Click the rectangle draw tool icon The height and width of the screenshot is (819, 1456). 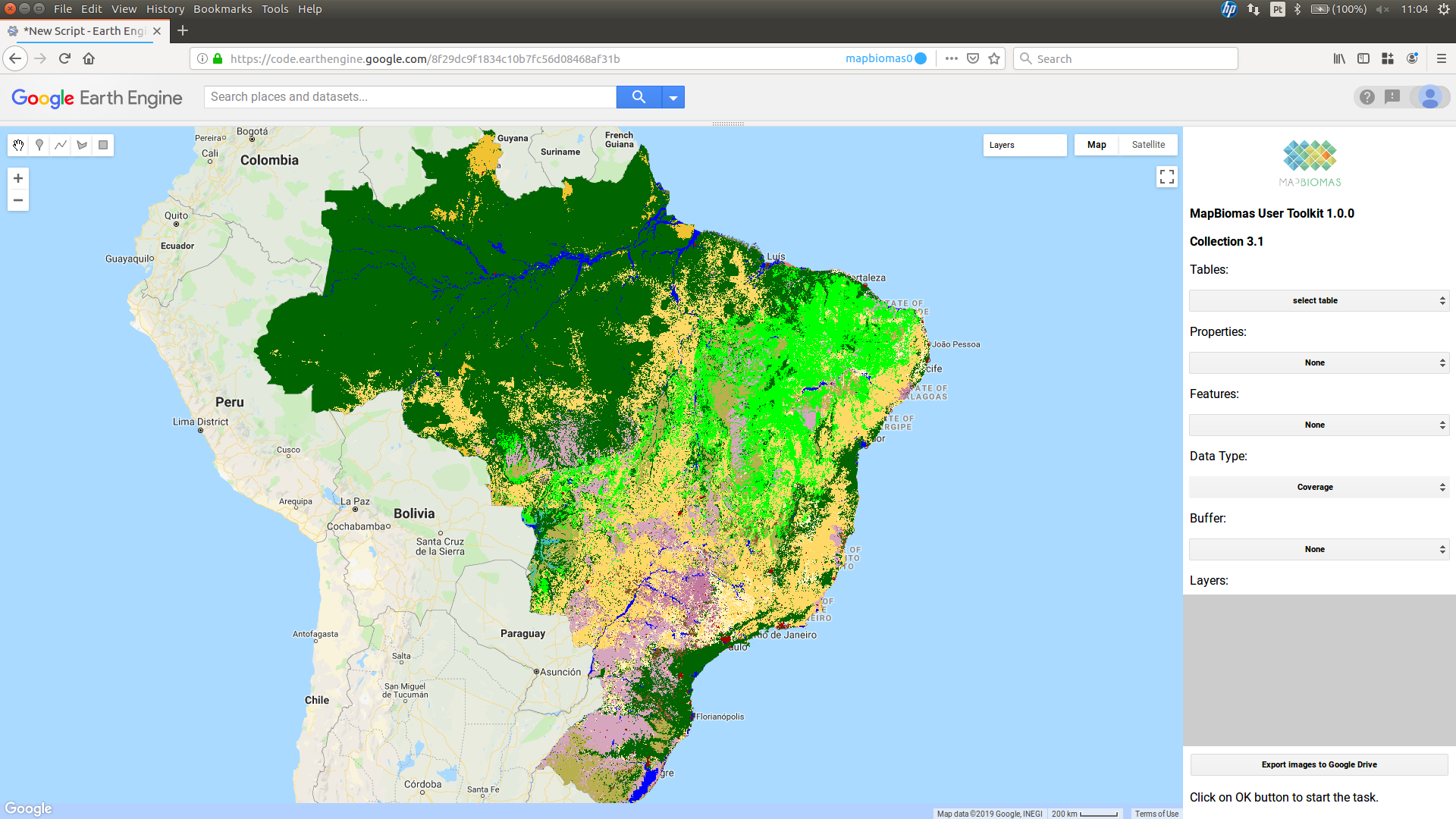(103, 144)
